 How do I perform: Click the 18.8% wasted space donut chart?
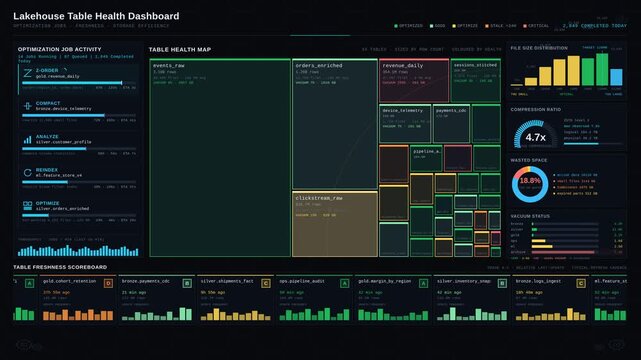(x=530, y=184)
